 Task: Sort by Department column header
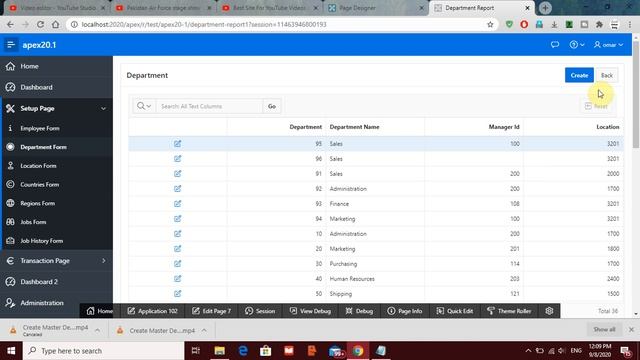pos(305,127)
